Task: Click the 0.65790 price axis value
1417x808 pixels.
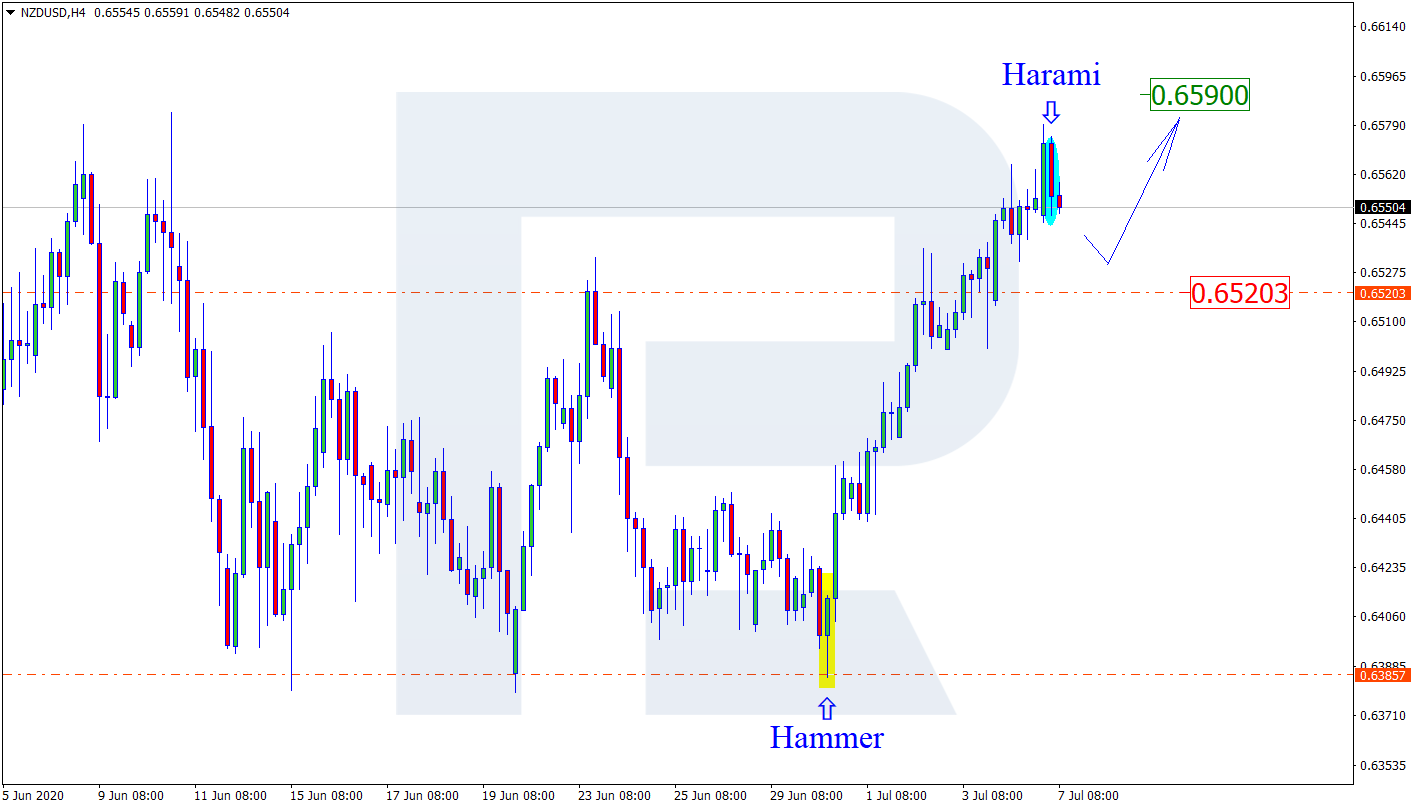Action: click(x=1384, y=125)
